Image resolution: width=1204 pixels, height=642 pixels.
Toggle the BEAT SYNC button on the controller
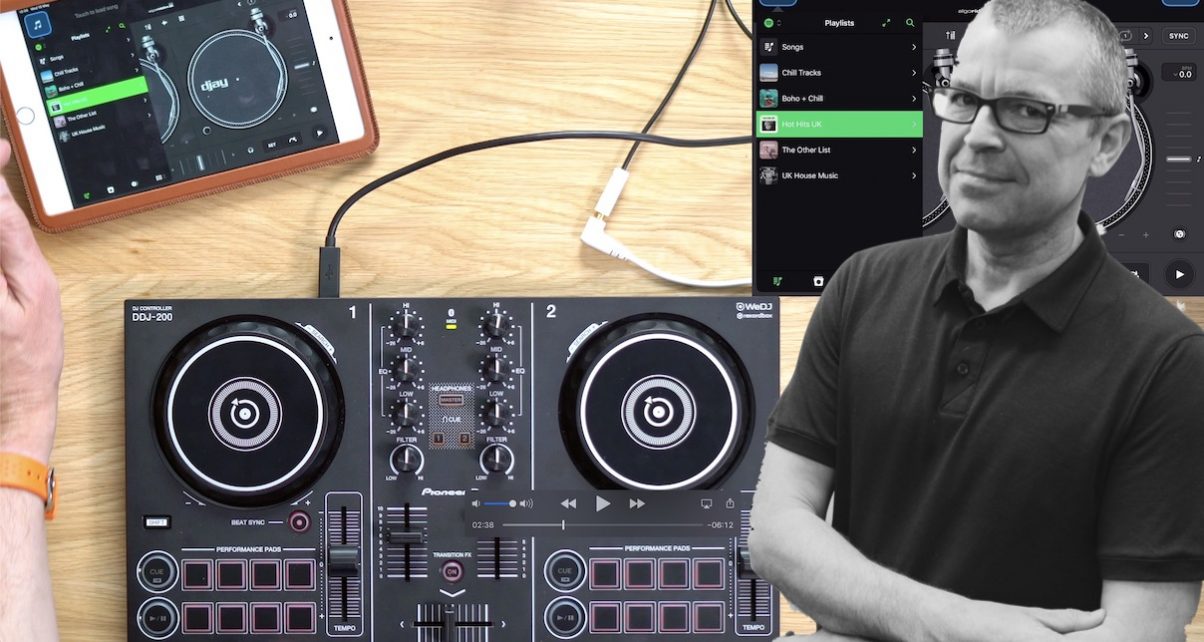click(x=298, y=521)
